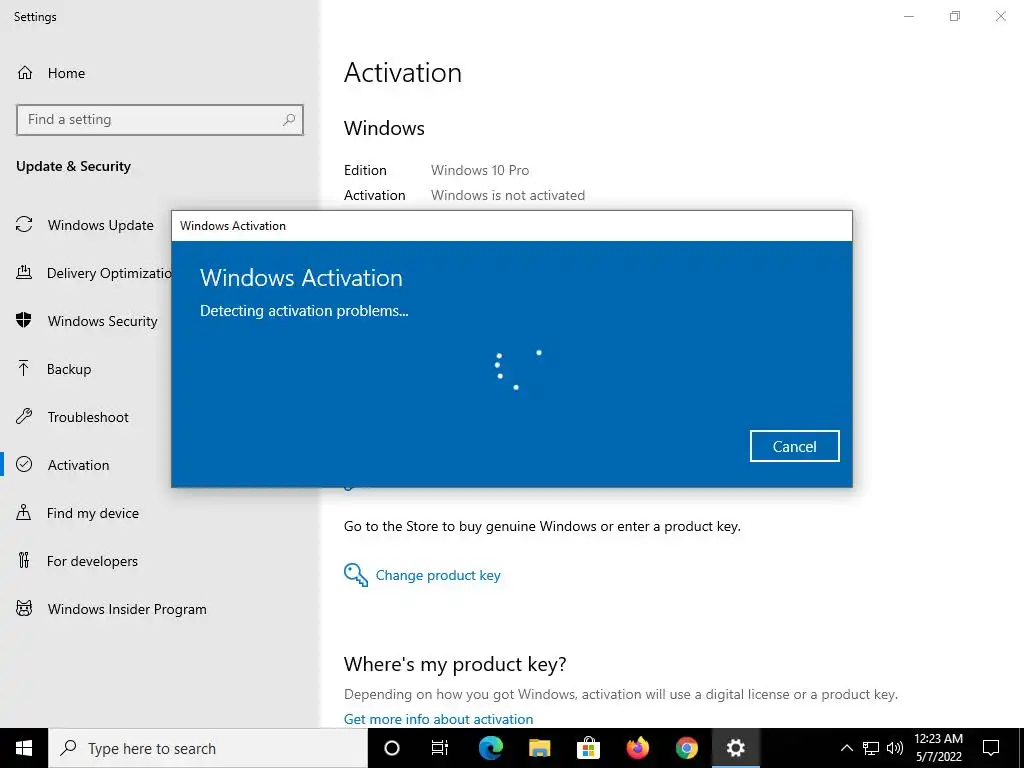This screenshot has width=1024, height=768.
Task: Cancel the Windows Activation troubleshooter
Action: coord(794,446)
